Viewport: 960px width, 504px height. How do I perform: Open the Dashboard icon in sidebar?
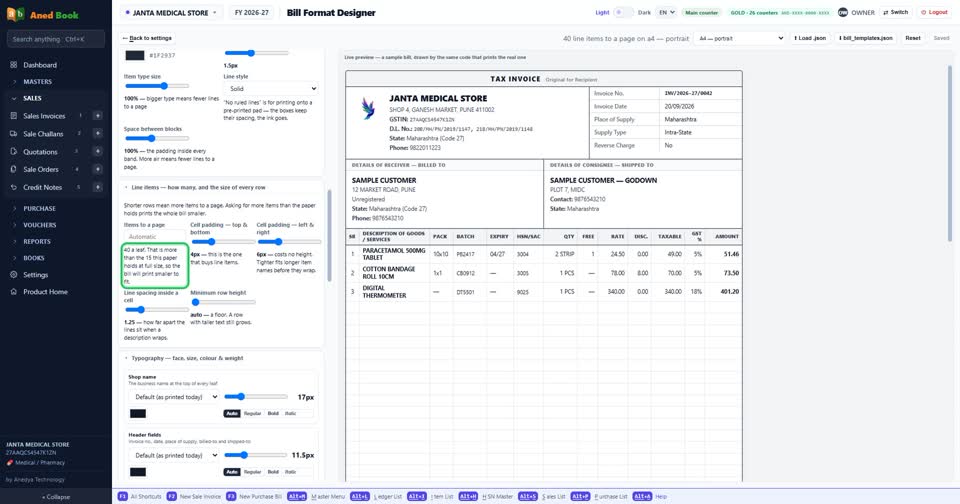pyautogui.click(x=13, y=65)
